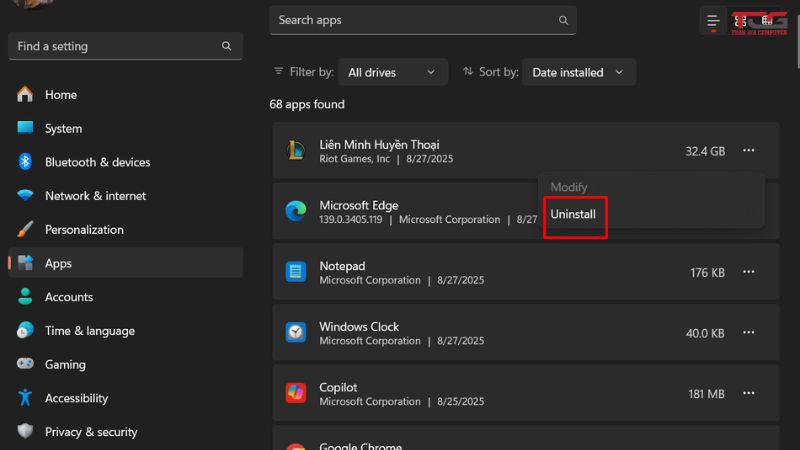Image resolution: width=800 pixels, height=450 pixels.
Task: Click the Sort by label
Action: tap(498, 72)
